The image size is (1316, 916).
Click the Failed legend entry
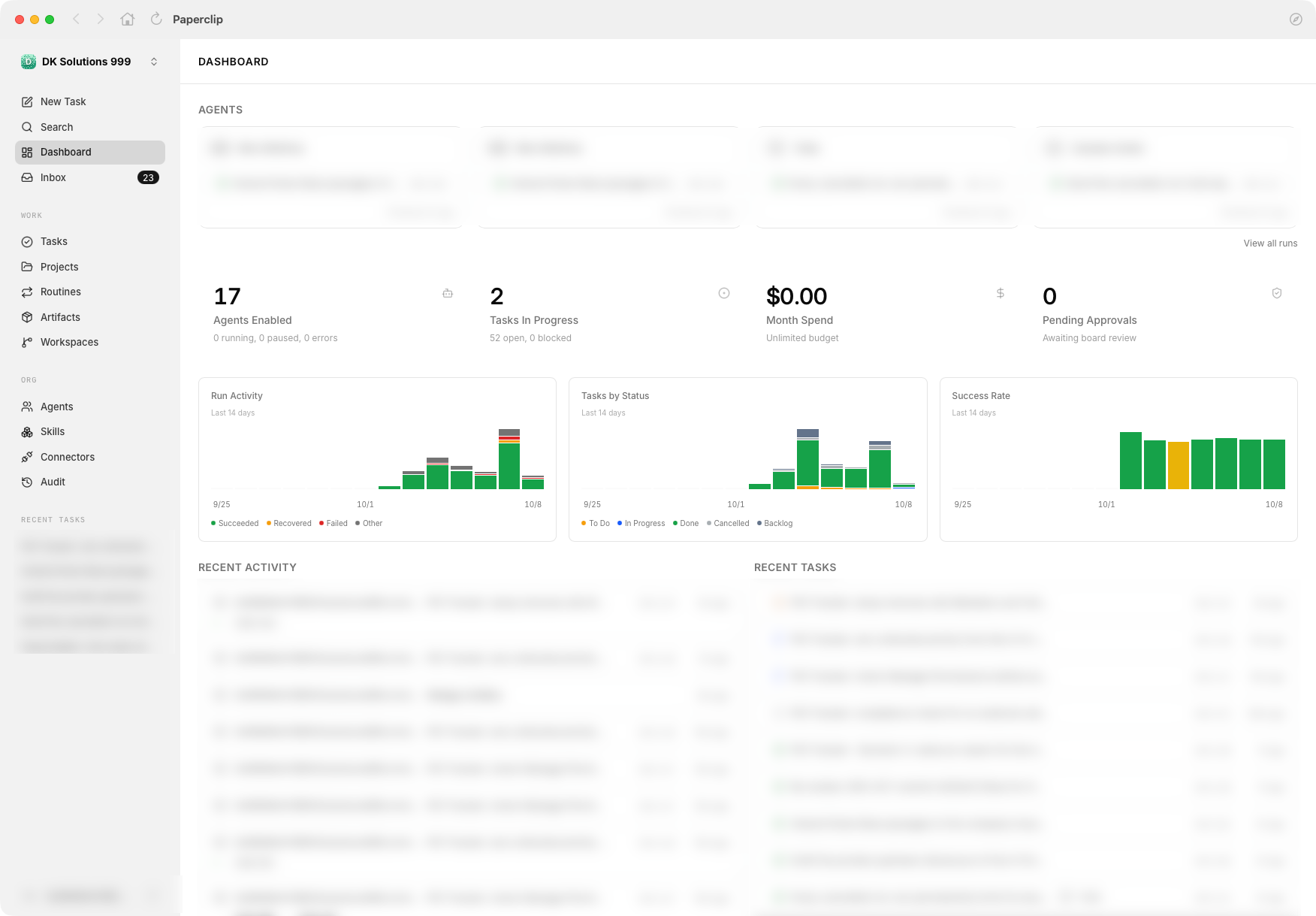334,523
